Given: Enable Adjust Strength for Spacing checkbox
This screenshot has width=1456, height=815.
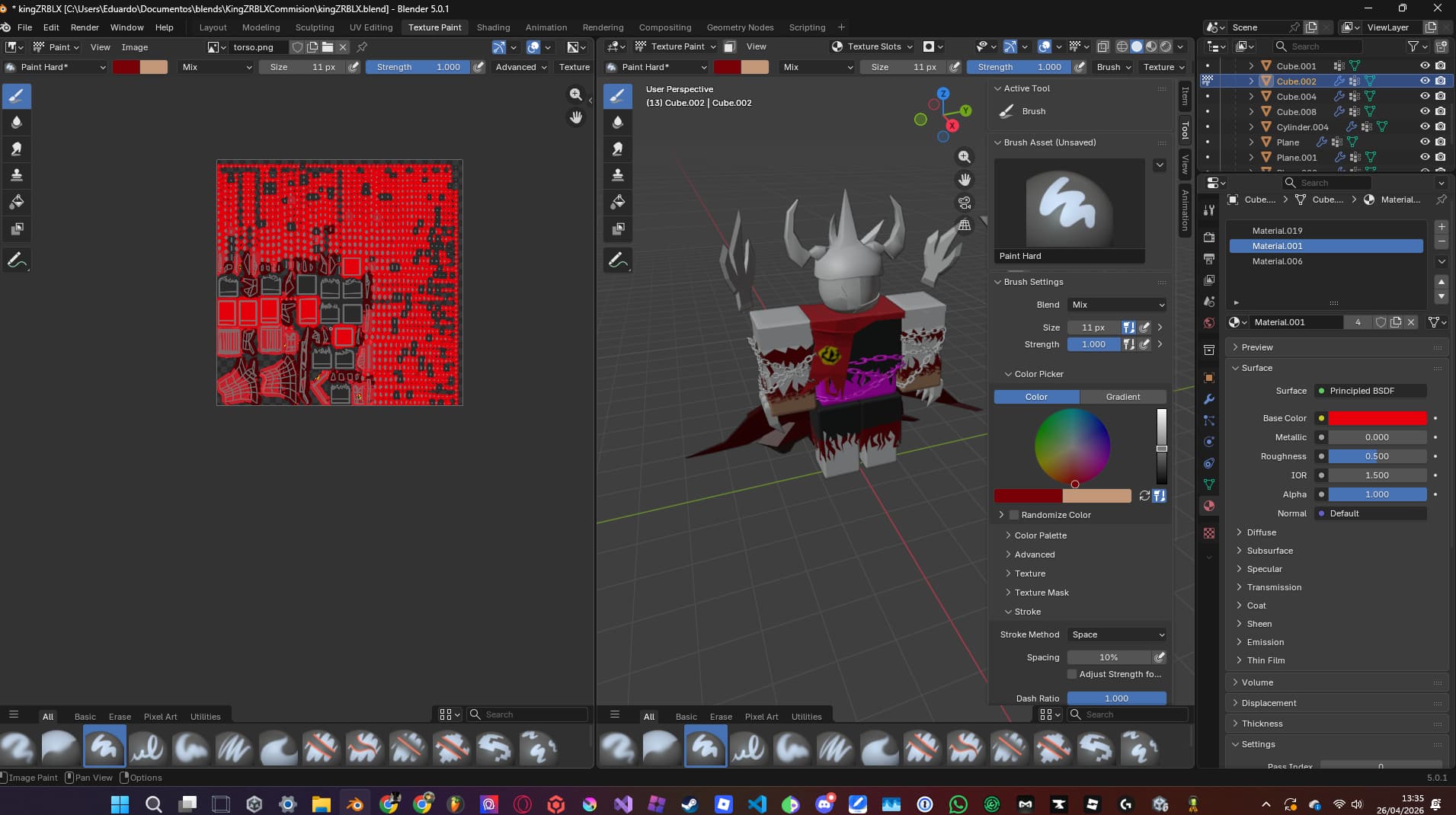Looking at the screenshot, I should point(1072,674).
